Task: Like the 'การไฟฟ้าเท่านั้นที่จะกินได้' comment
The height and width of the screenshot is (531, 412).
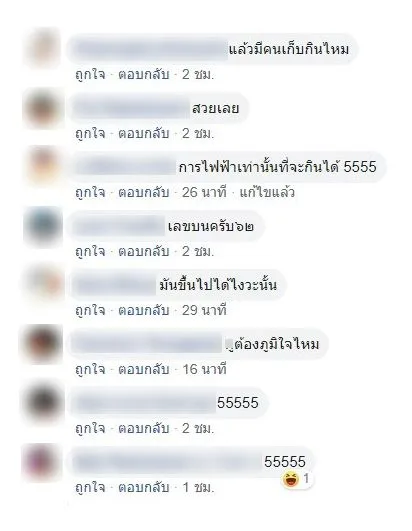Action: click(90, 192)
